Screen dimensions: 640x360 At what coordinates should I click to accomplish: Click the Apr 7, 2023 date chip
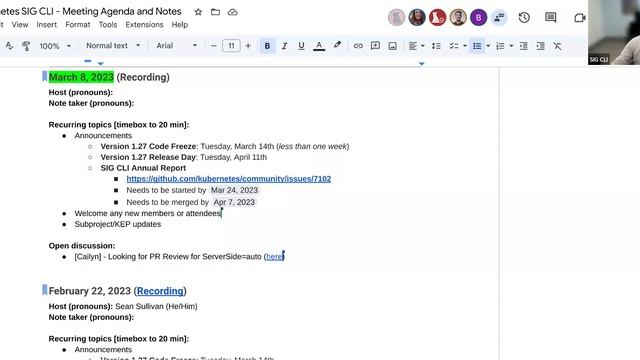(234, 202)
